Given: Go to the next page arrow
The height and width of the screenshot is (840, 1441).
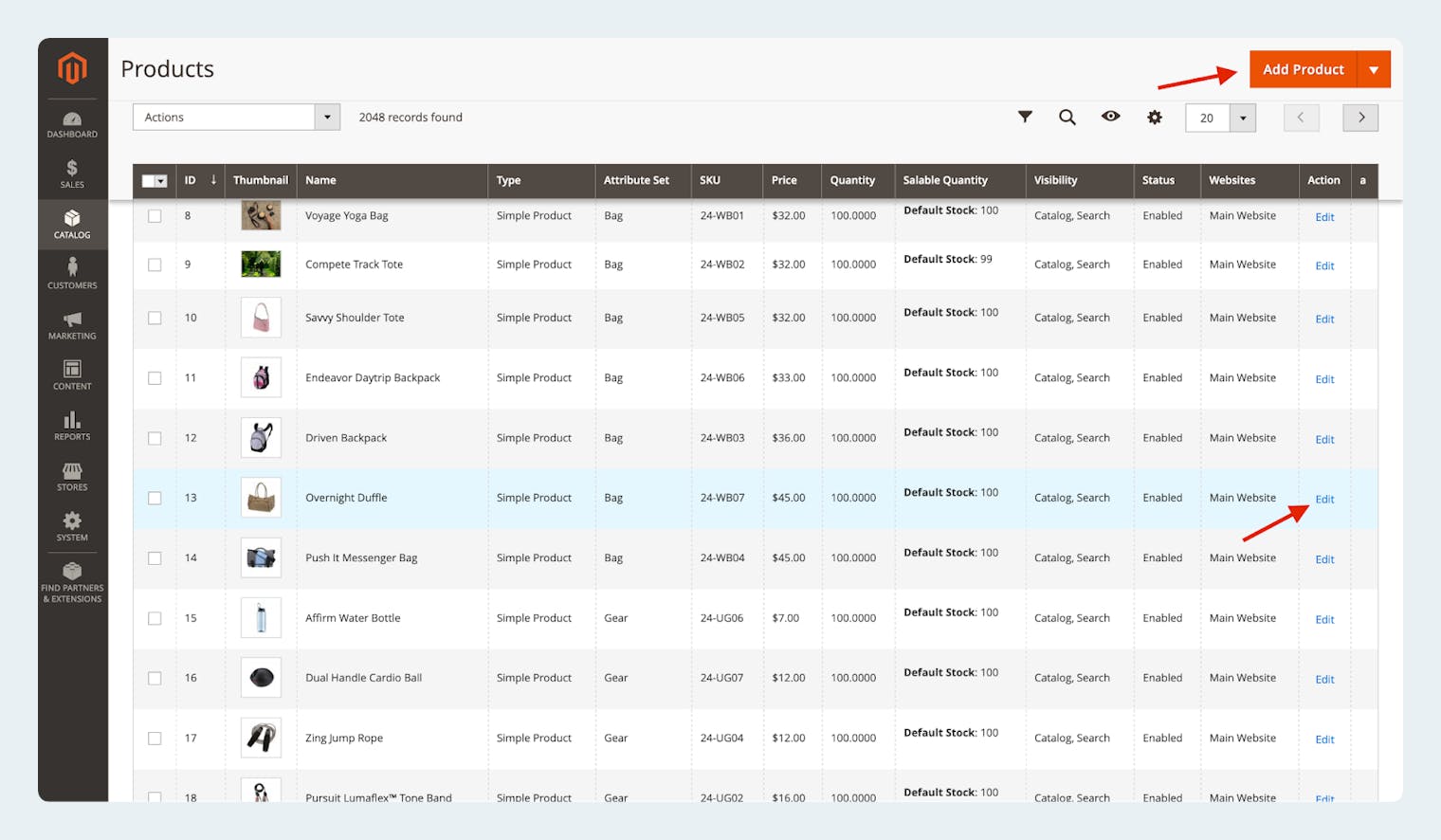Looking at the screenshot, I should [x=1360, y=118].
